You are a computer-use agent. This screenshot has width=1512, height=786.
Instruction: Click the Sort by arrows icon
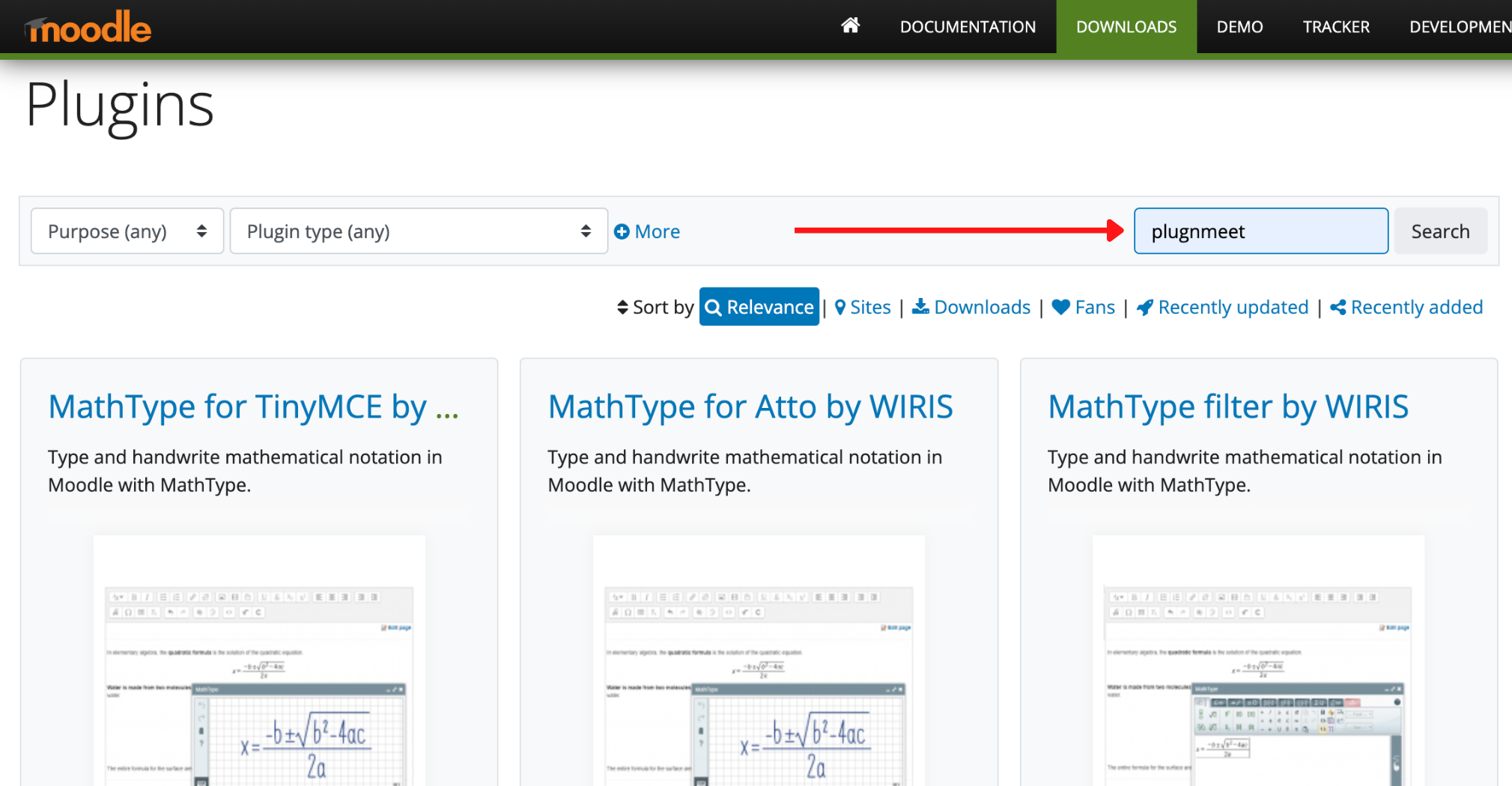[x=622, y=308]
